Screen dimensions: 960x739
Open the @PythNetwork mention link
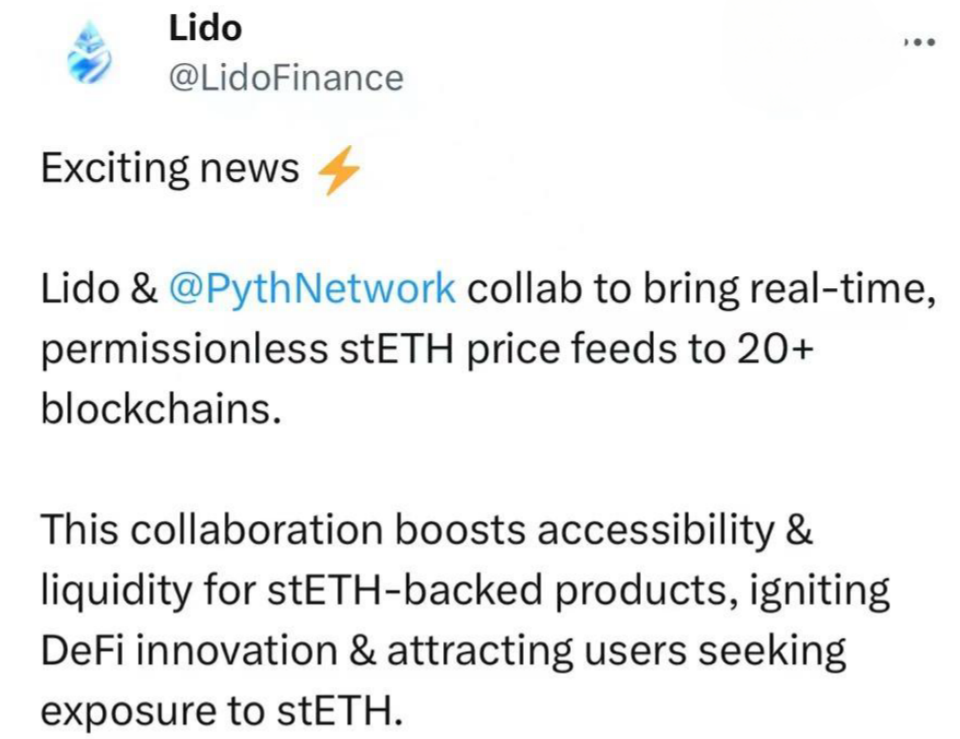[x=313, y=289]
